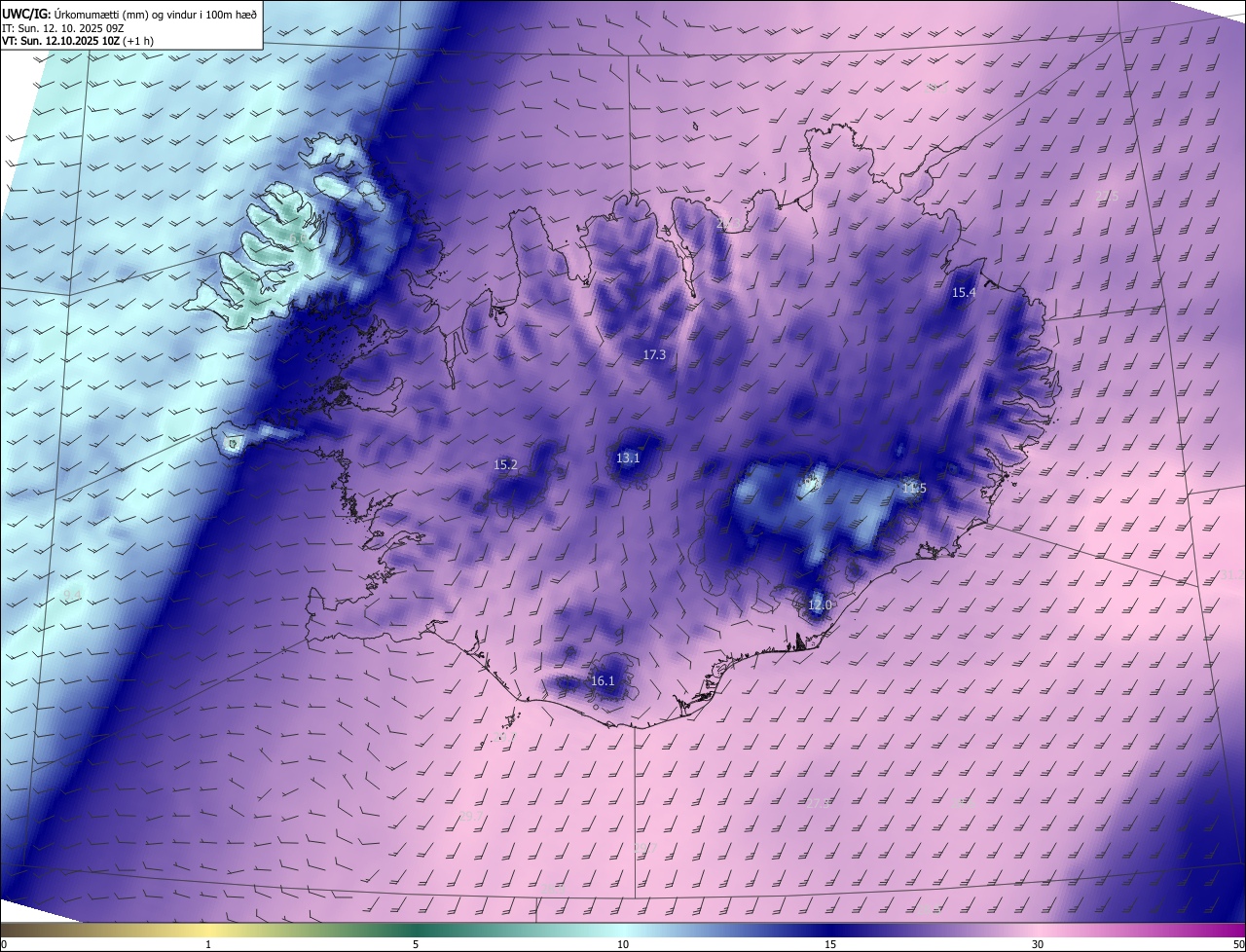
Task: Click the 12.0 value label in southeast Iceland
Action: click(820, 605)
